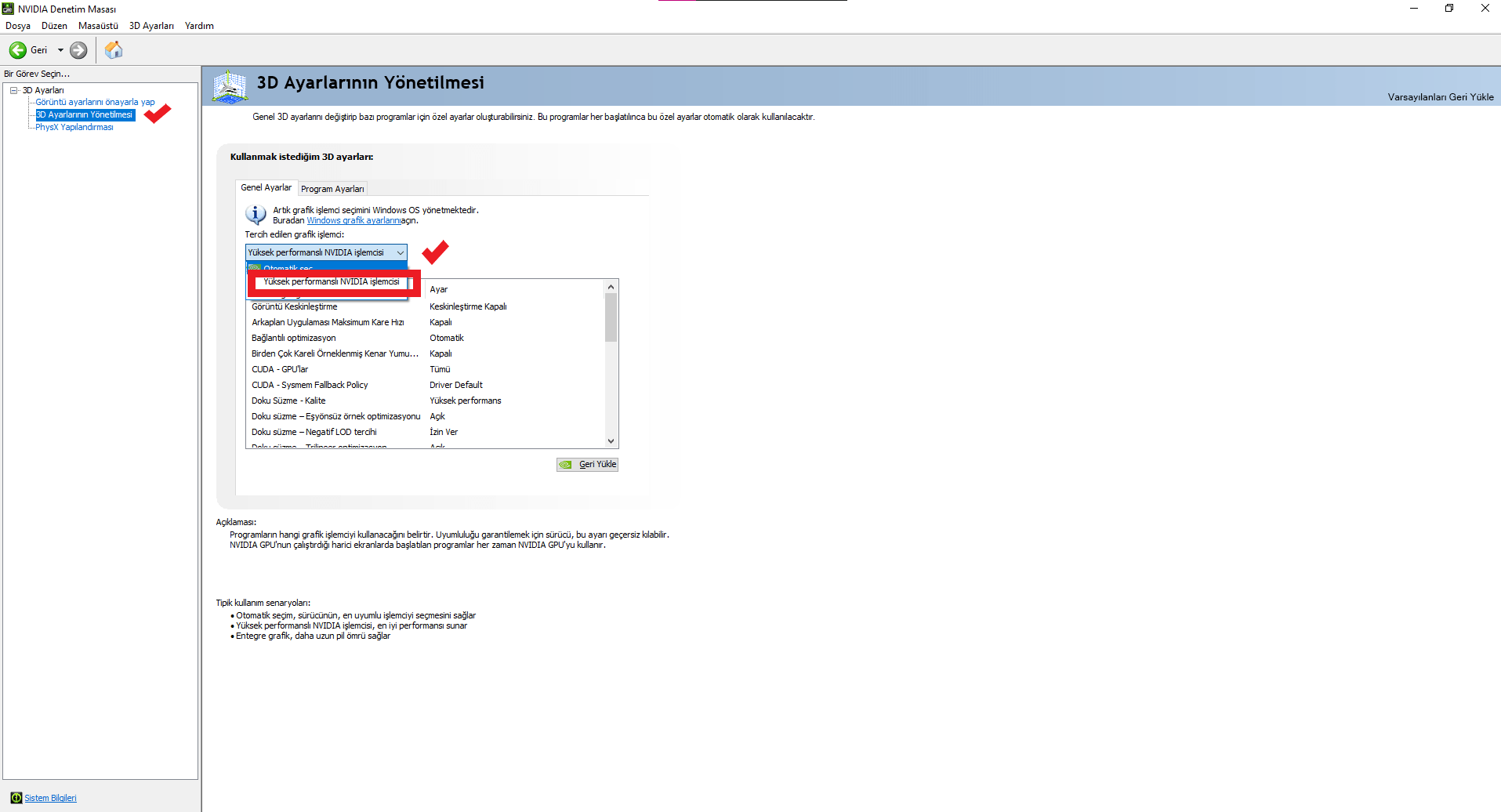Screen dimensions: 1501x812
Task: Select CUDA - Sysmem Fallback Policy row
Action: point(426,385)
